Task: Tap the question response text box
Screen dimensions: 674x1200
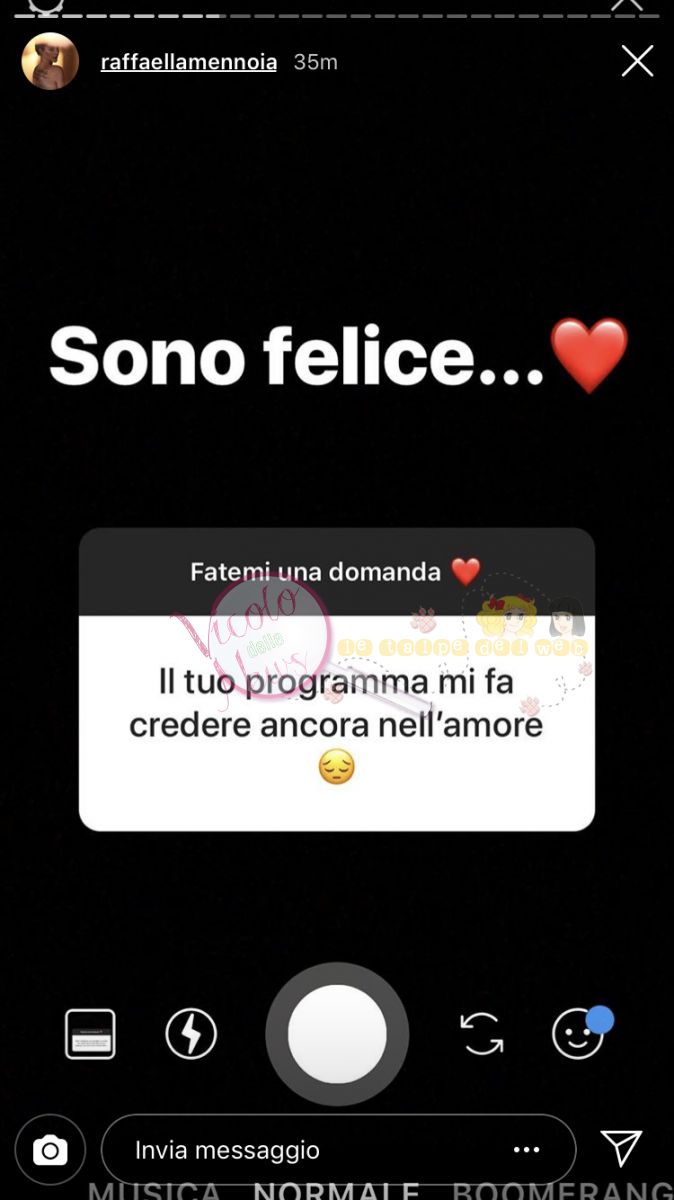Action: click(x=337, y=723)
